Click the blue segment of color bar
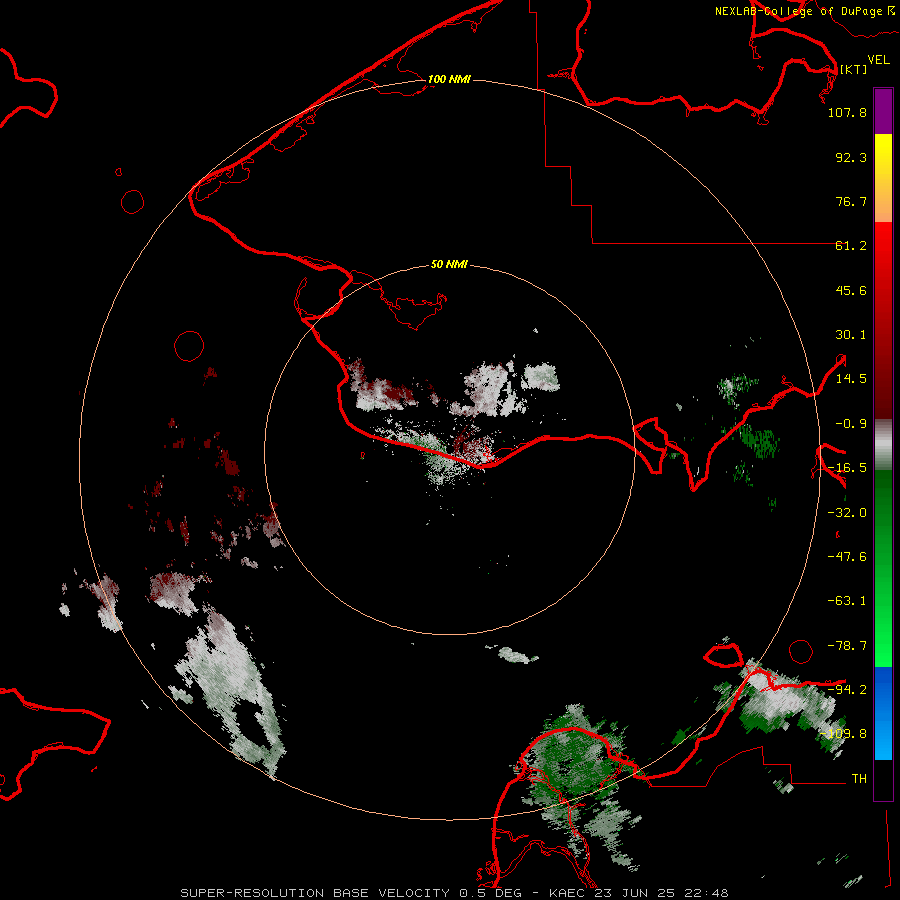The image size is (900, 900). point(883,713)
